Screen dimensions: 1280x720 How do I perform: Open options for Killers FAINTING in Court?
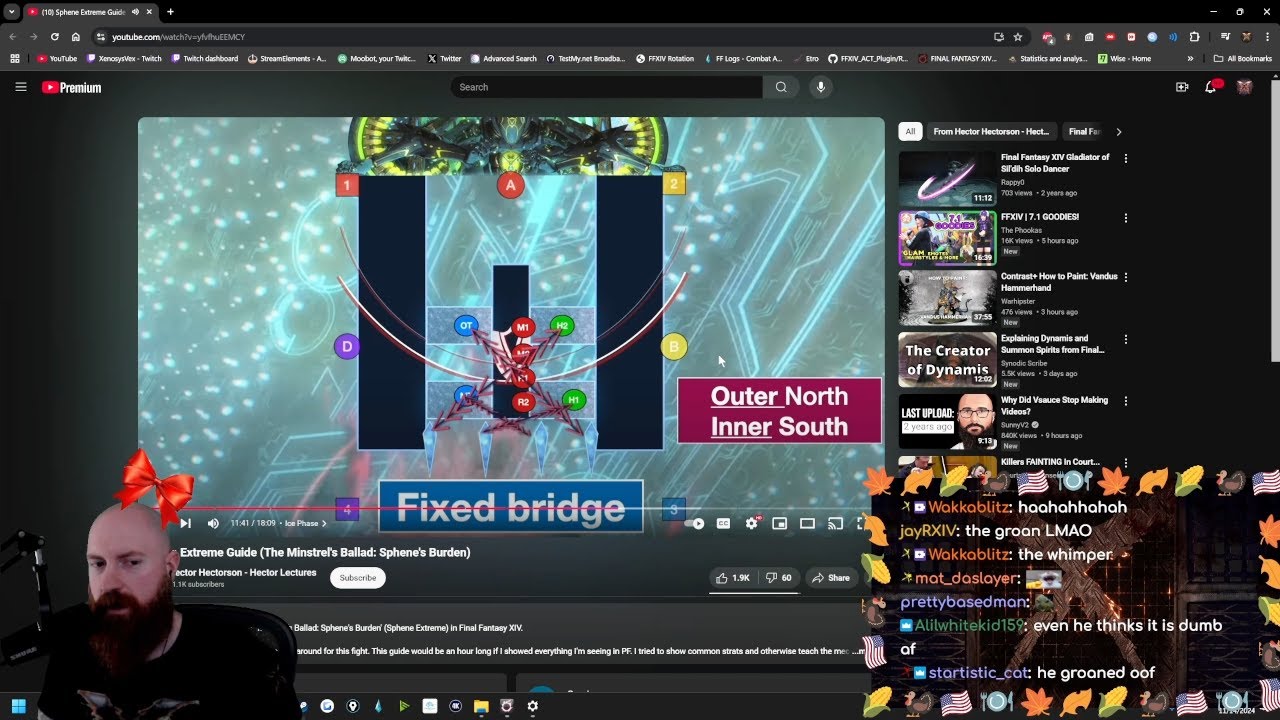point(1126,462)
